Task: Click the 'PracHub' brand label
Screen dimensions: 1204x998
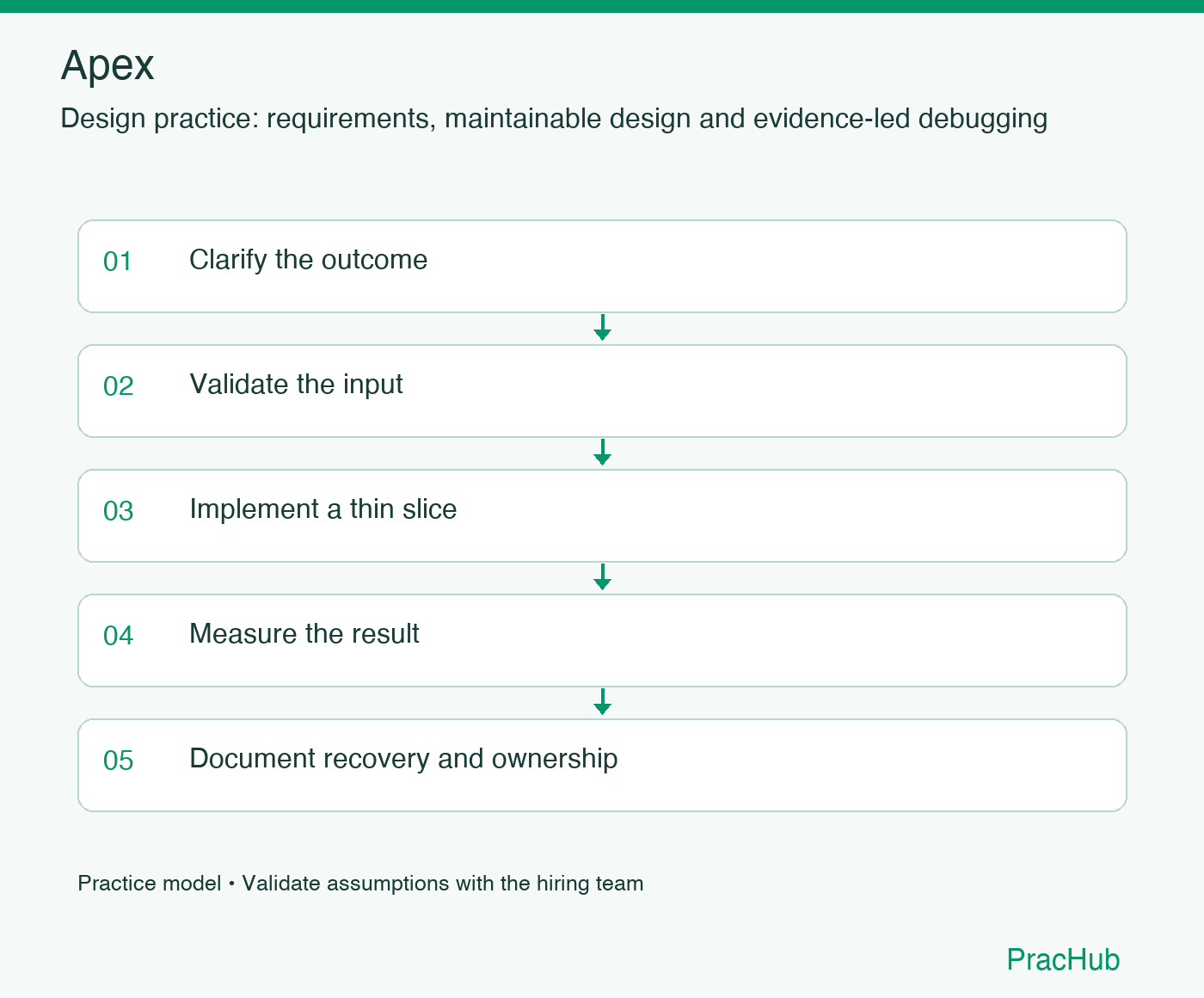Action: tap(1063, 959)
